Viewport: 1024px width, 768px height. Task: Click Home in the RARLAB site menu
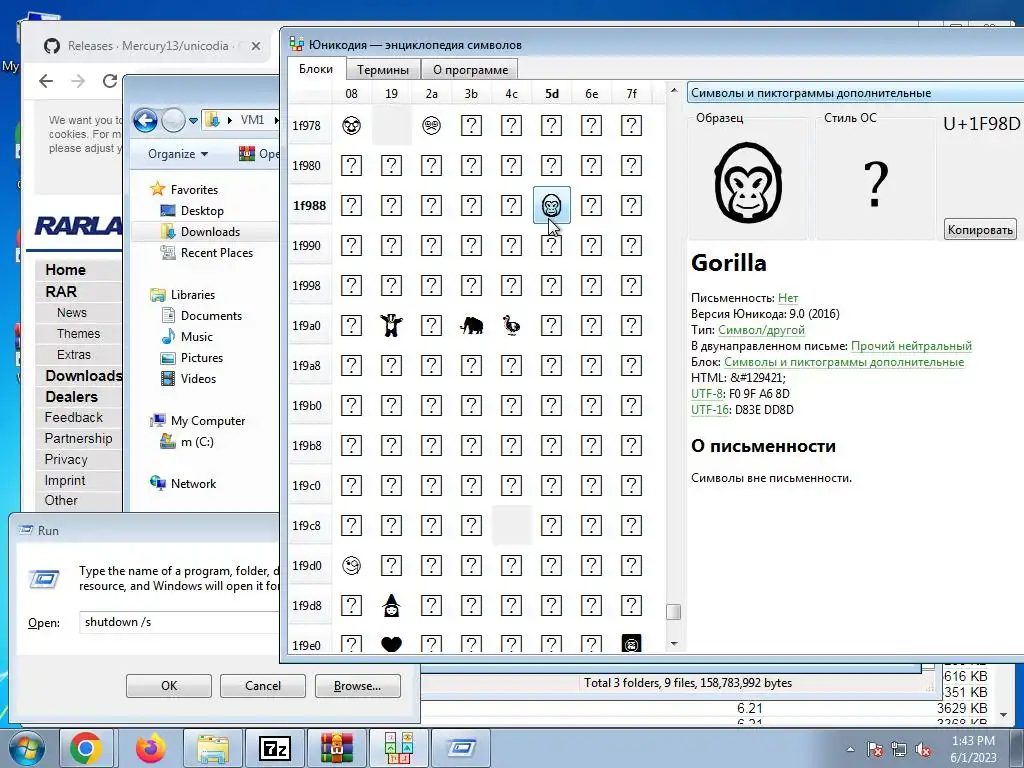point(65,270)
